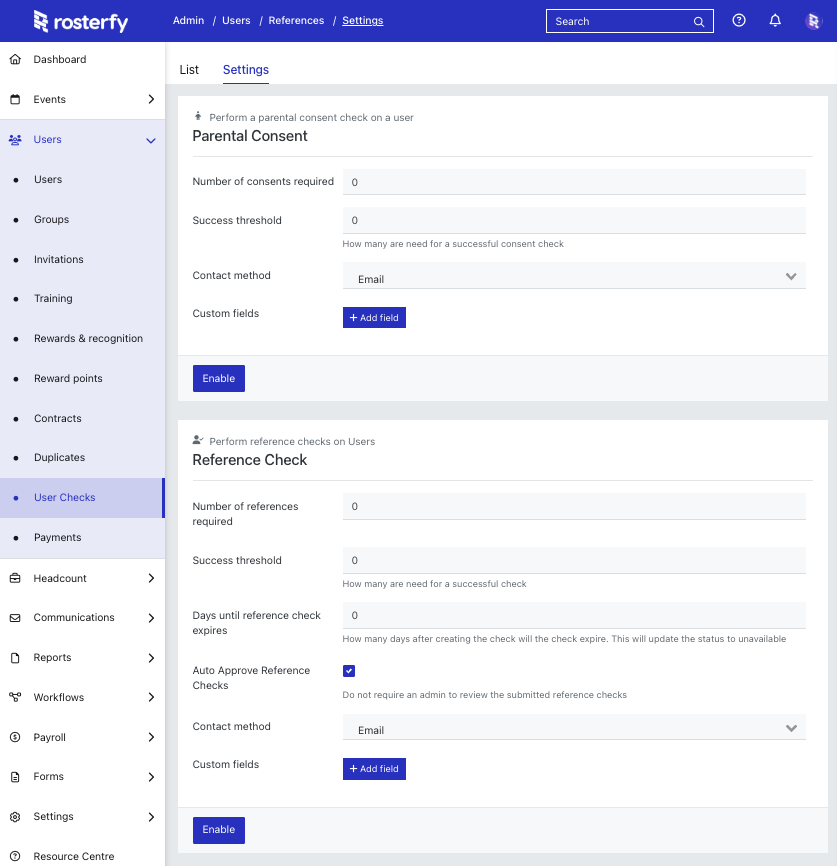Uncheck Auto Approve Reference Checks

point(349,670)
